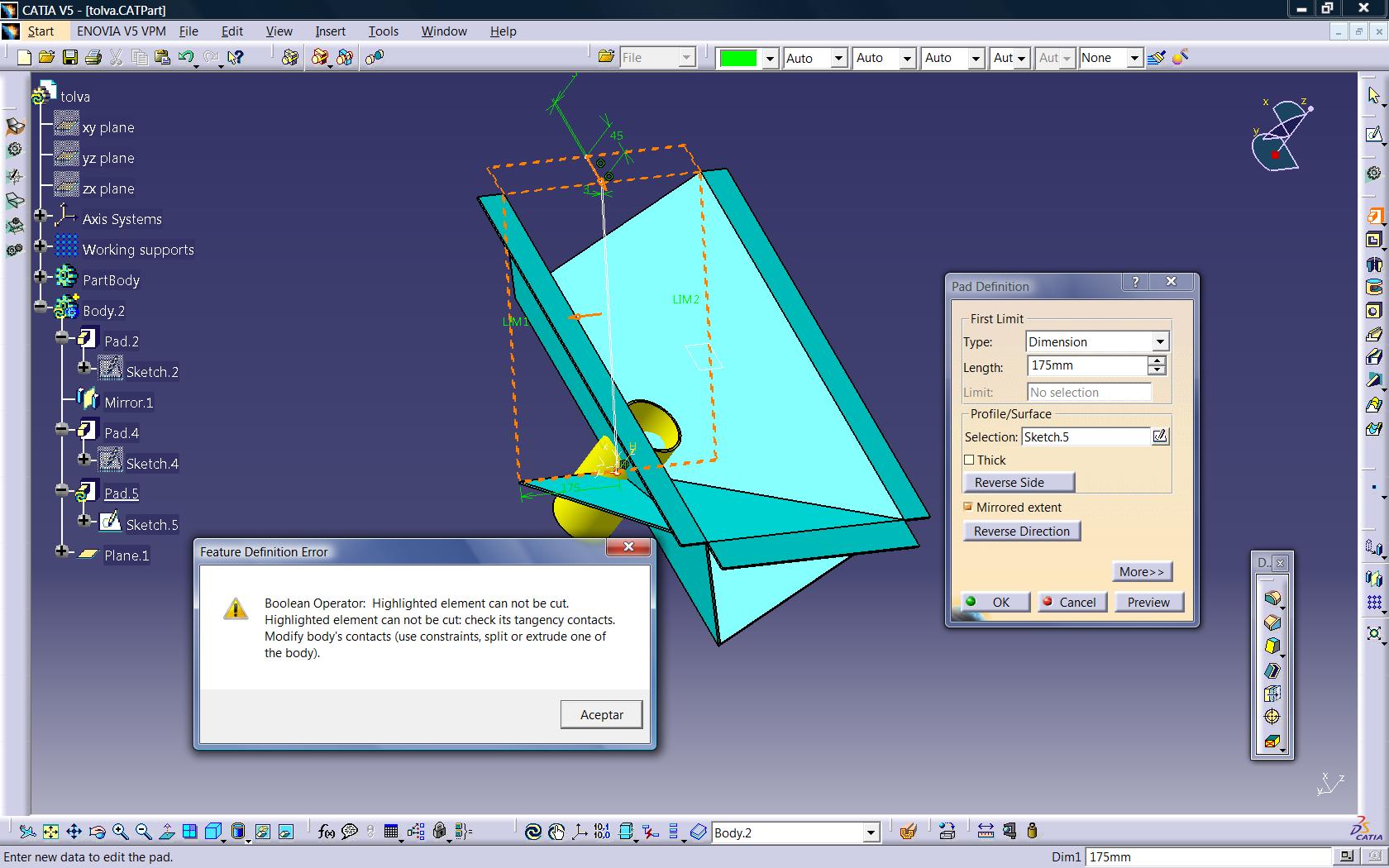1389x868 pixels.
Task: Click the Zoom In icon
Action: (120, 832)
